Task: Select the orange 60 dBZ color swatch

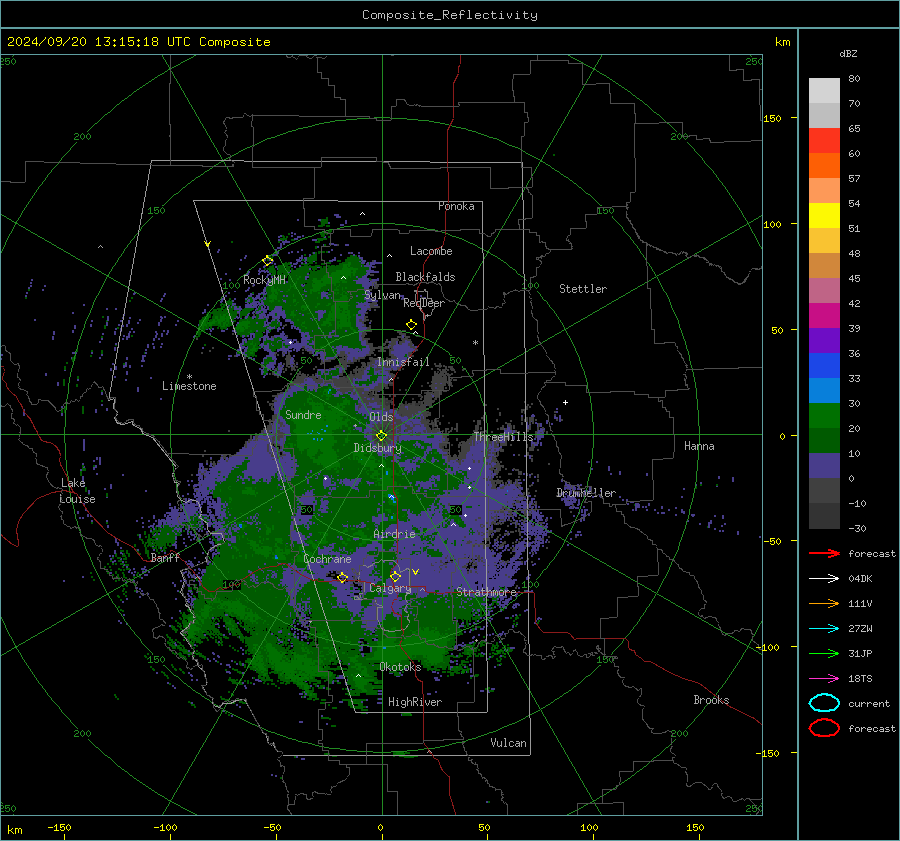Action: tap(824, 165)
